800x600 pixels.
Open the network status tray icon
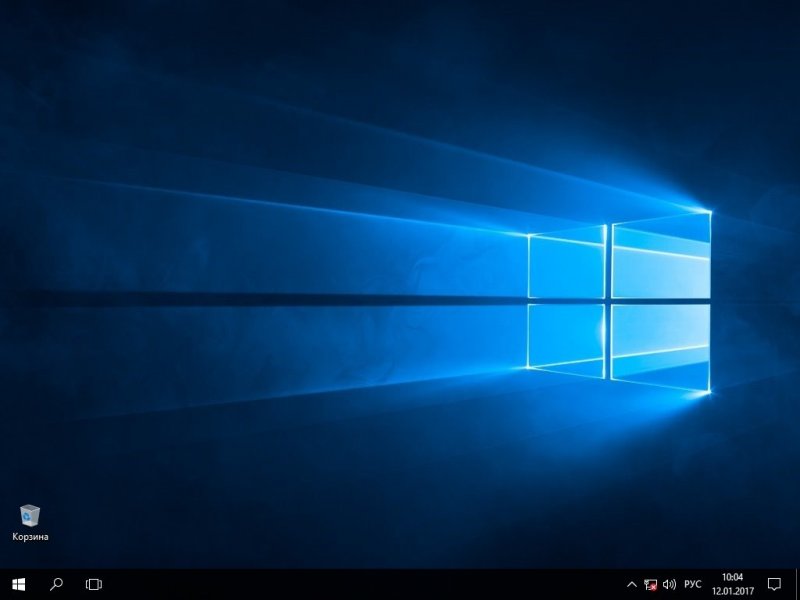(x=650, y=585)
